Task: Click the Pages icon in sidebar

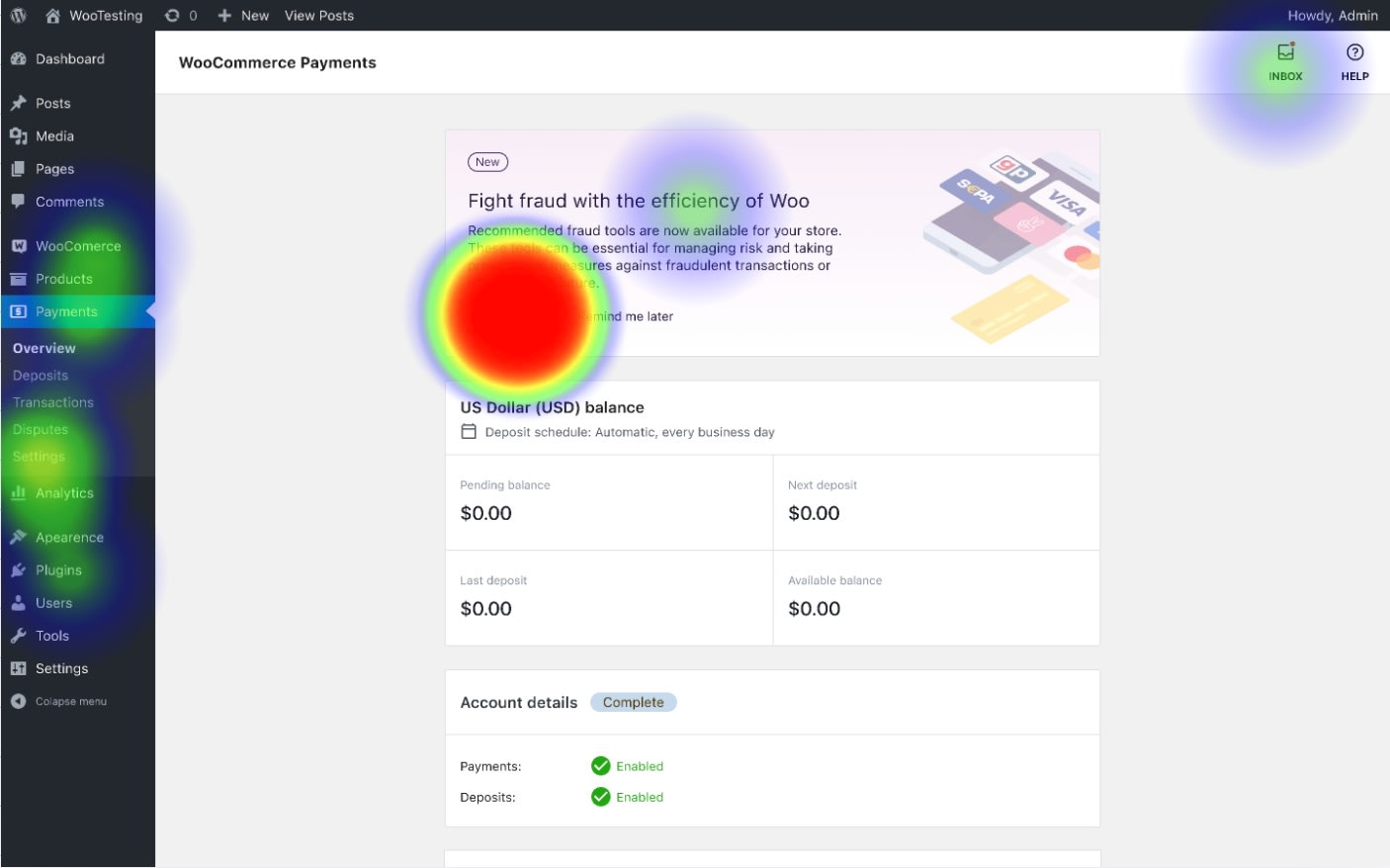Action: pyautogui.click(x=18, y=169)
